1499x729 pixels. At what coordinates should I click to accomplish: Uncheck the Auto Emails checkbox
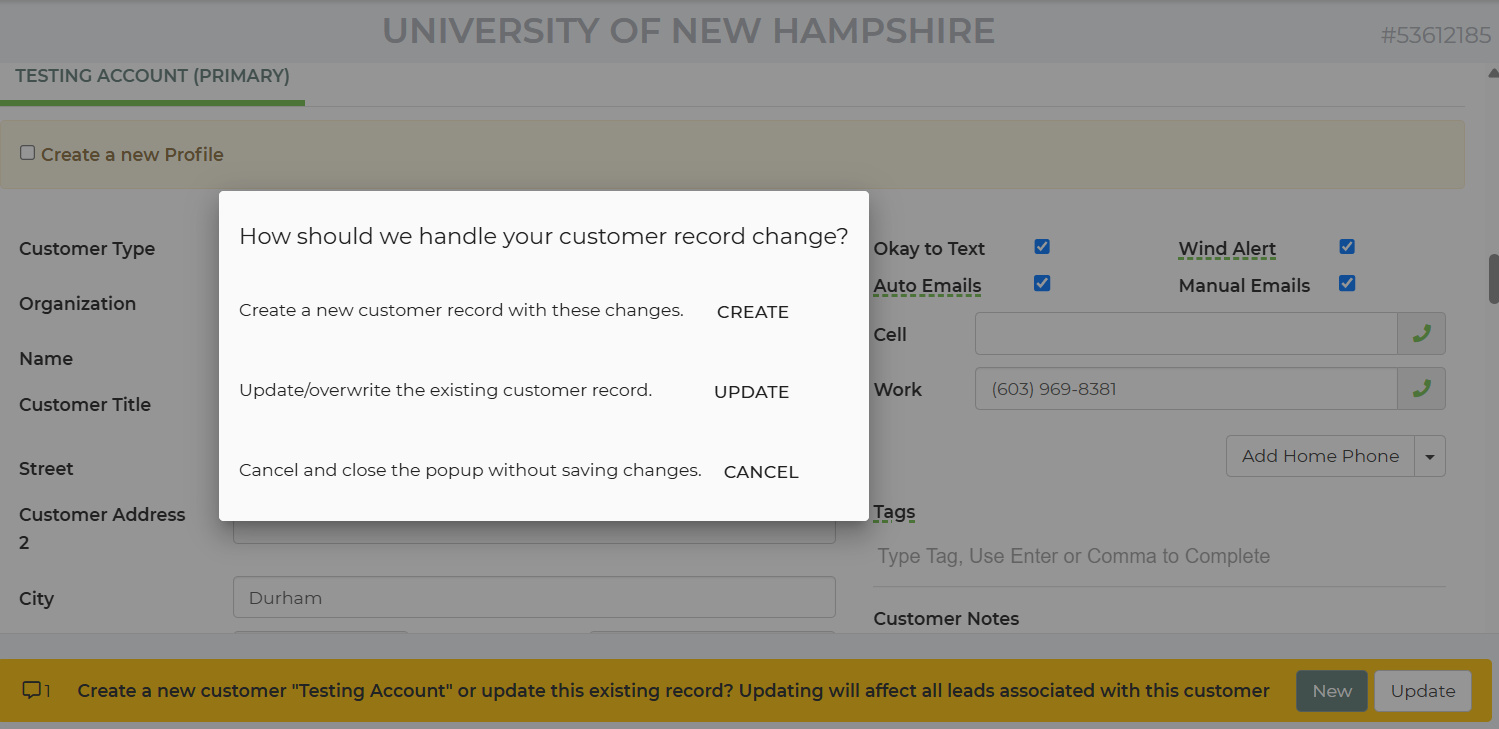point(1042,284)
